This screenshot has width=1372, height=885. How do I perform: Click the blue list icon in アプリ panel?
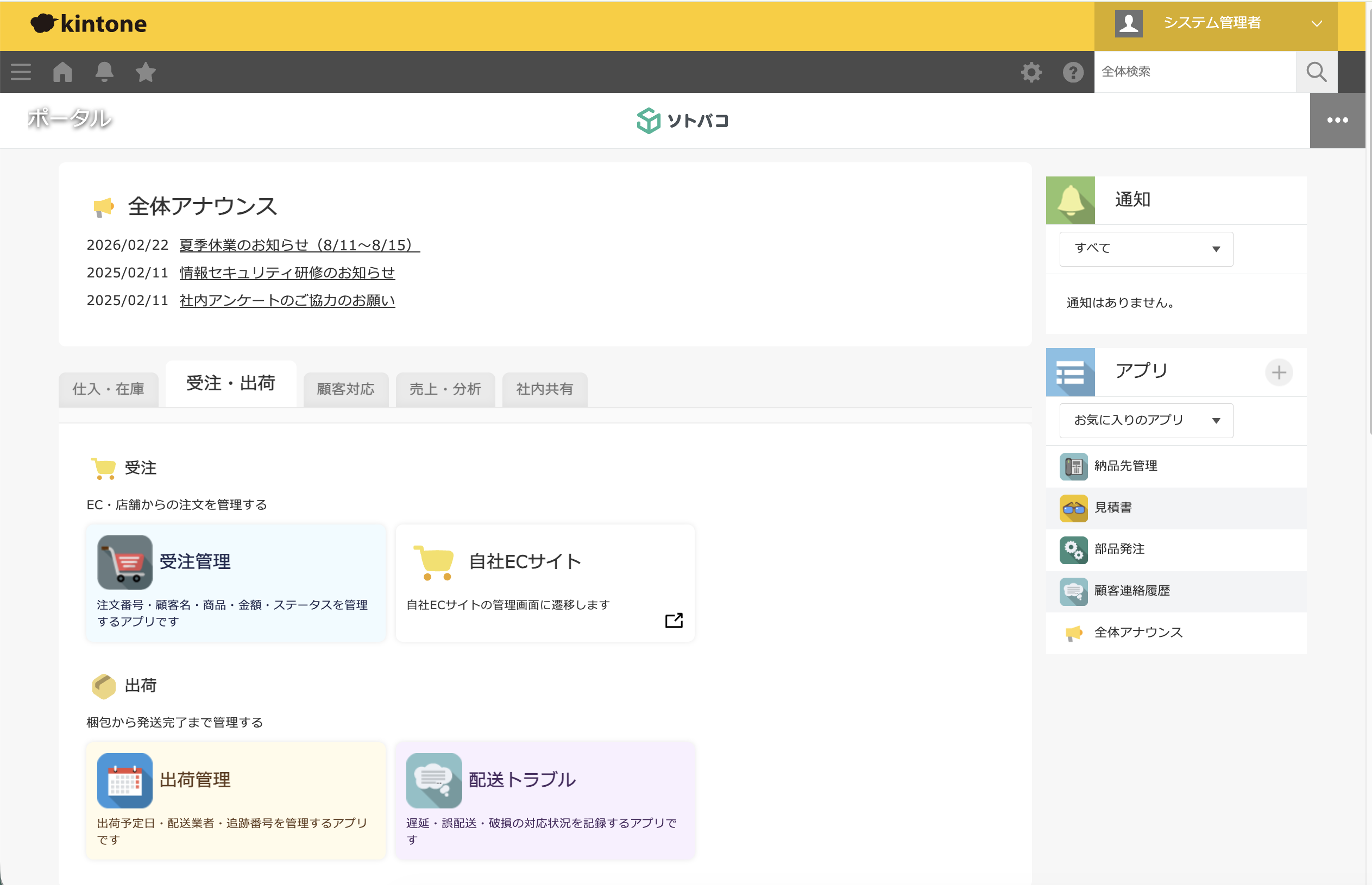(x=1070, y=372)
